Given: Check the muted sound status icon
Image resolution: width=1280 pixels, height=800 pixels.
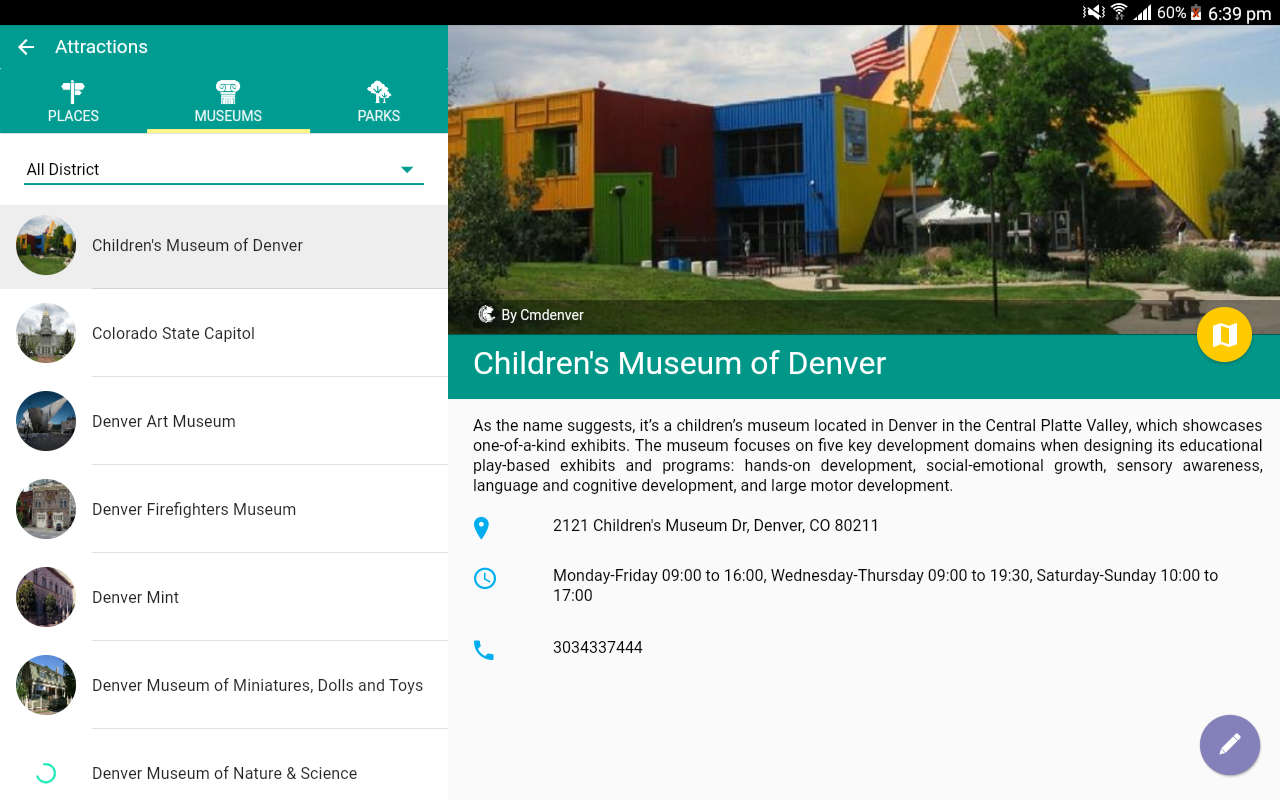Looking at the screenshot, I should (x=1093, y=13).
